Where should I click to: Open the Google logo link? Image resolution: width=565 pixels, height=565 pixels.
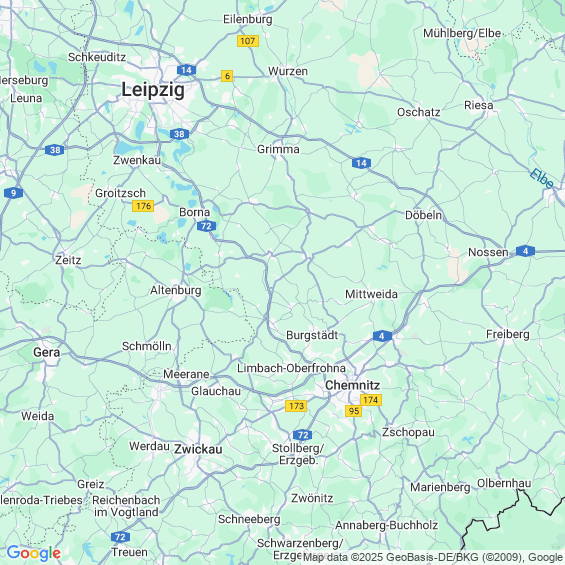[34, 553]
